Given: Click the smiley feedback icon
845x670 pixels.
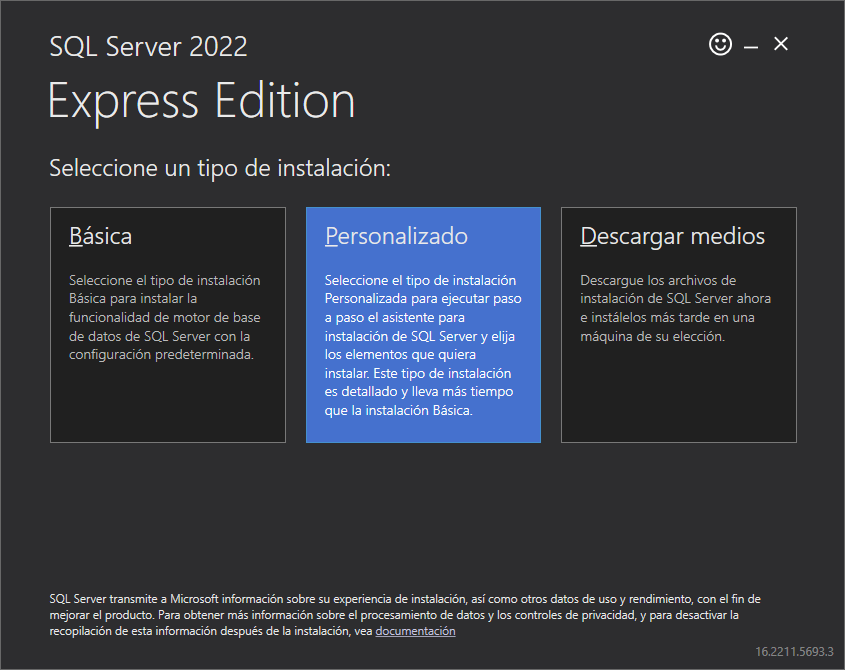Looking at the screenshot, I should 720,44.
